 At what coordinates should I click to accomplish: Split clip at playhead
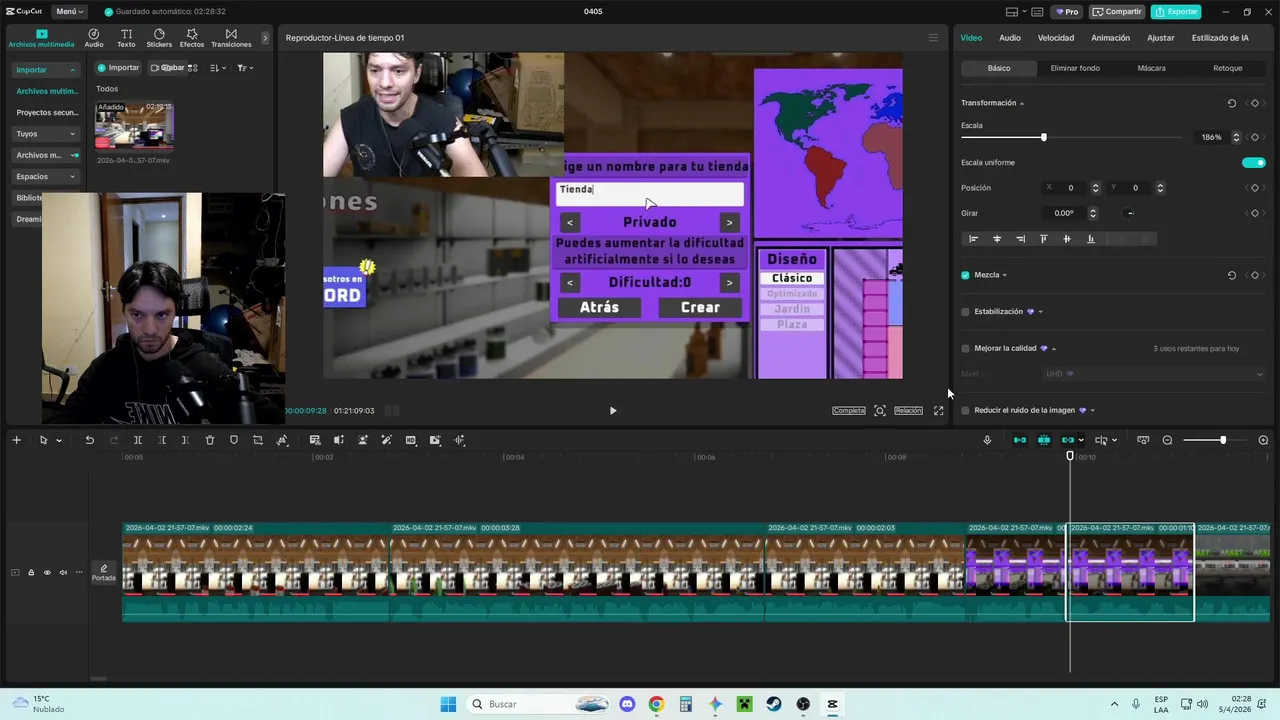coord(138,440)
